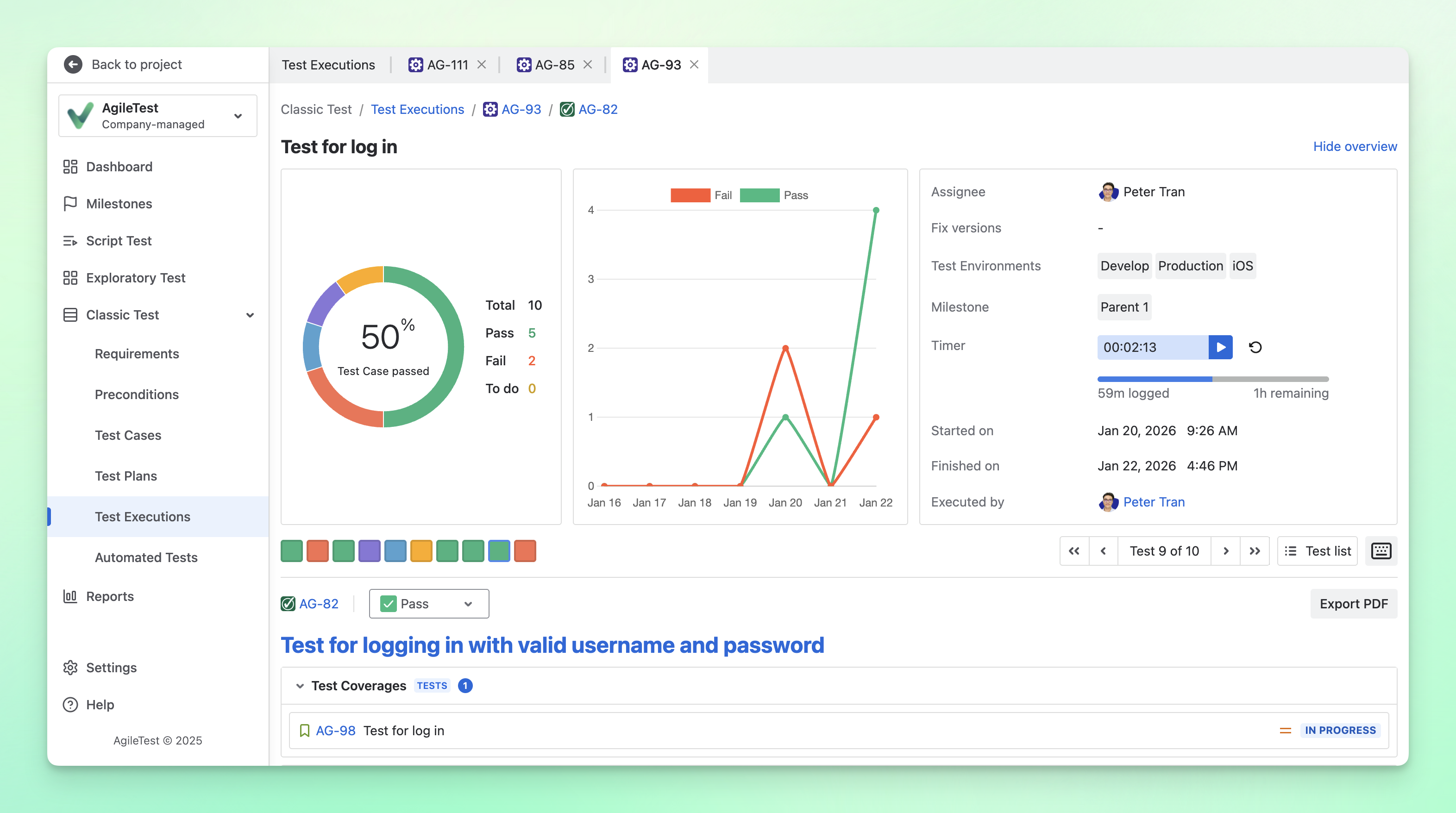
Task: Open the AG-98 coverage link
Action: coord(335,731)
